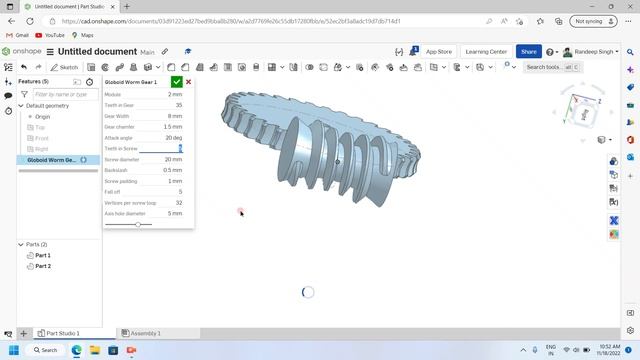640x360 pixels.
Task: Open the Help menu dropdown
Action: click(x=552, y=52)
